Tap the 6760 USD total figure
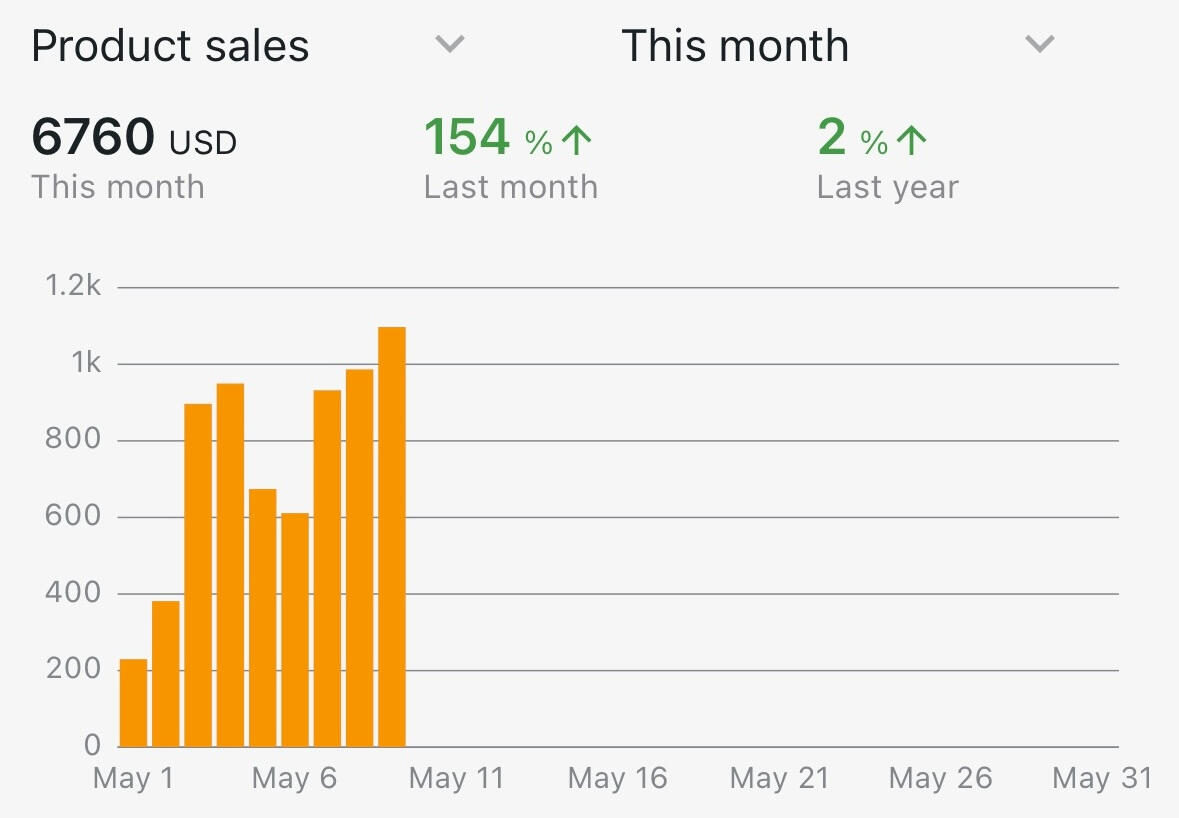Screen dimensions: 1179x818 (x=134, y=138)
